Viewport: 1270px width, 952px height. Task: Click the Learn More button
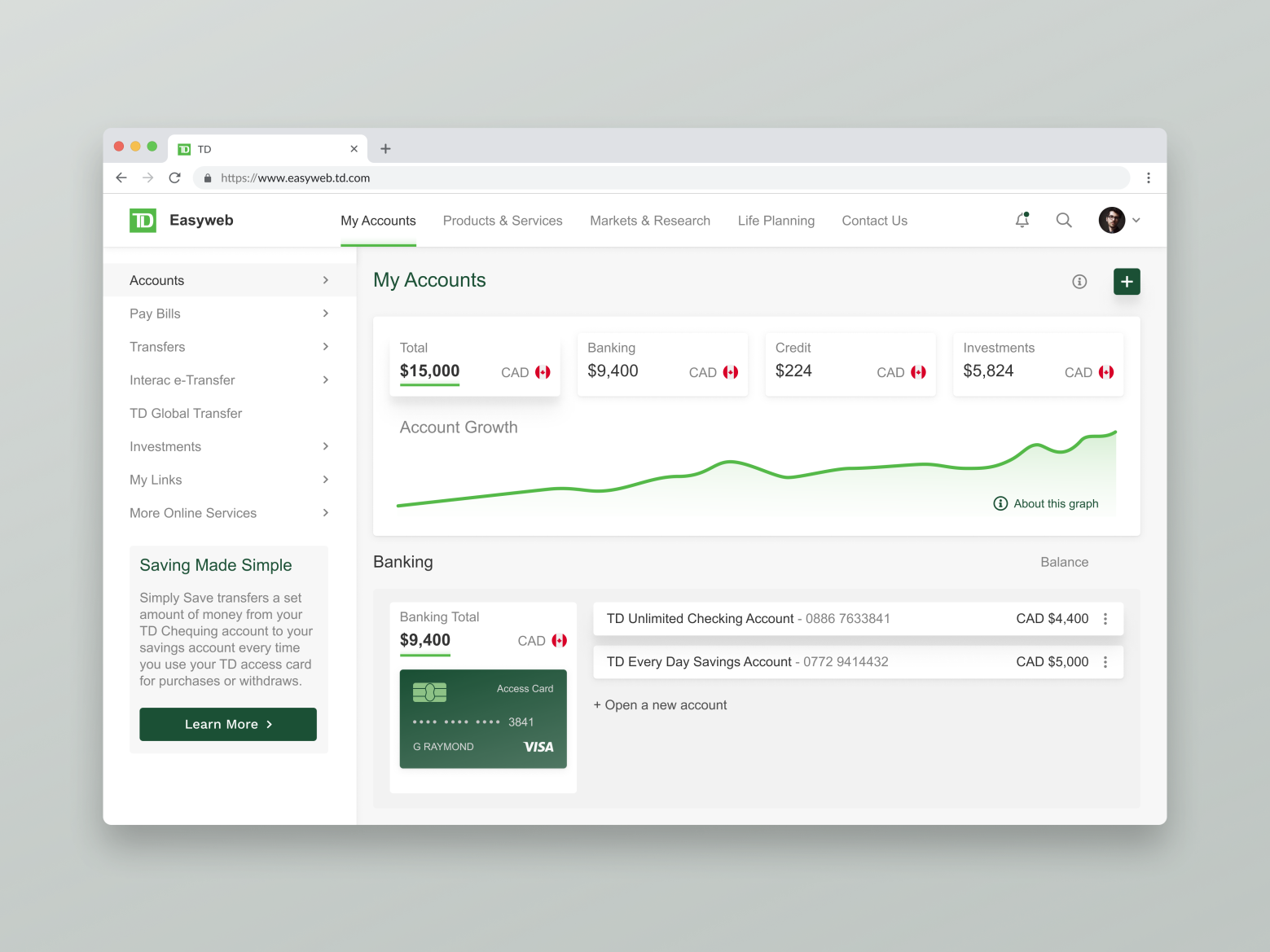(x=228, y=724)
